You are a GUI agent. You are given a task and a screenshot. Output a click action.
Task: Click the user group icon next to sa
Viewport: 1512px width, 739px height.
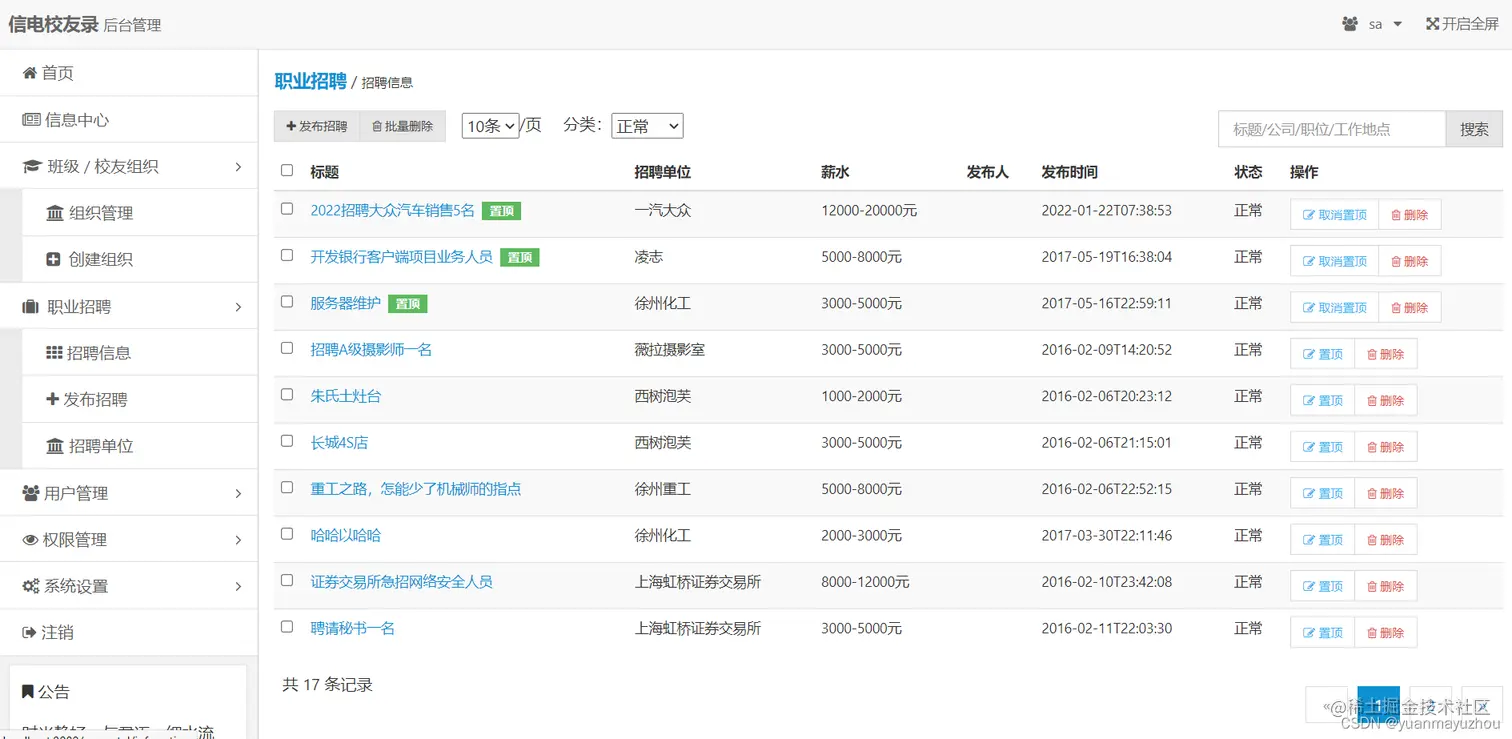pyautogui.click(x=1350, y=24)
